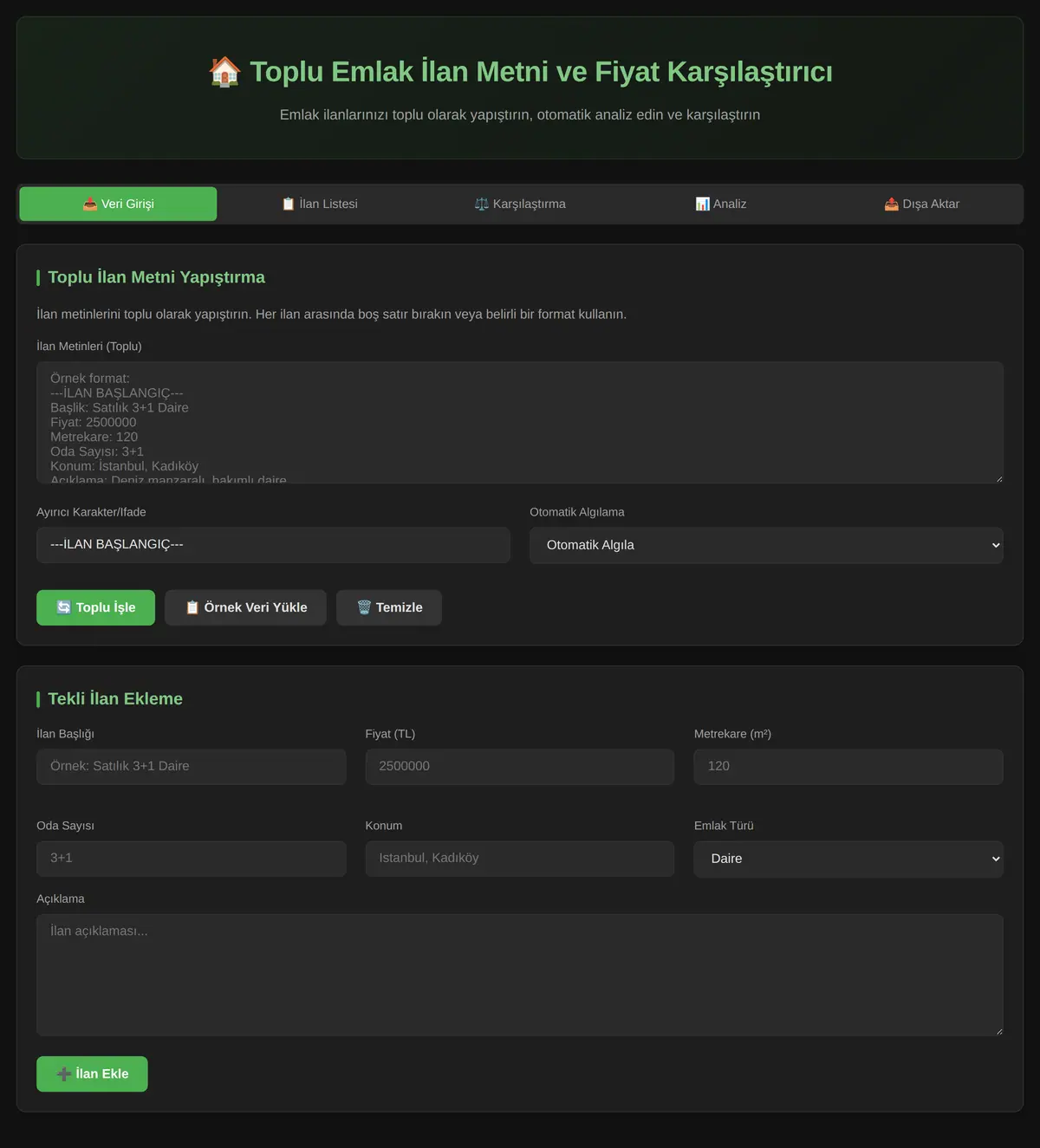The height and width of the screenshot is (1148, 1040).
Task: Click the bar chart icon on Analiz tab
Action: tap(702, 204)
